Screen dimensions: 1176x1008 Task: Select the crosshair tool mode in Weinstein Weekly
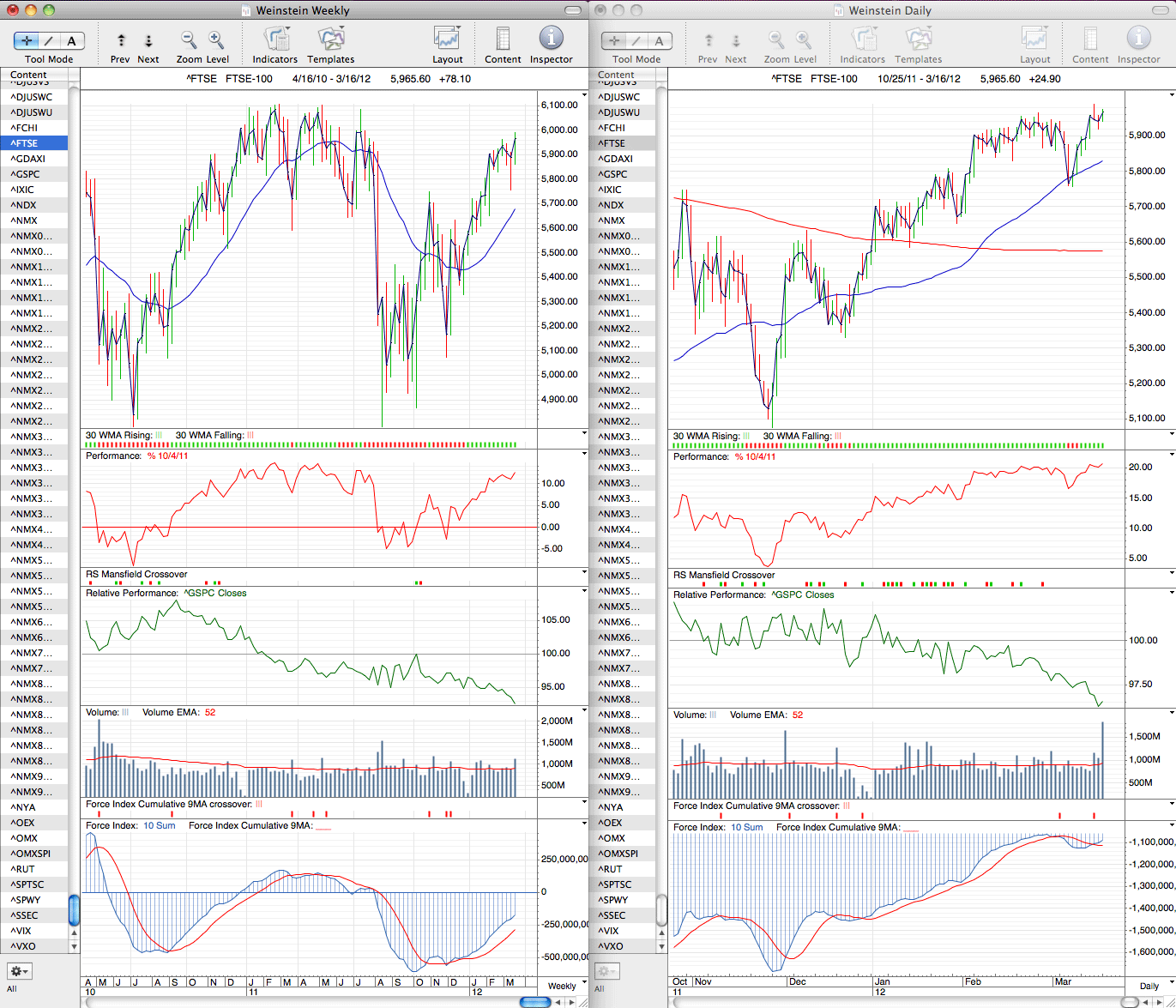click(26, 40)
